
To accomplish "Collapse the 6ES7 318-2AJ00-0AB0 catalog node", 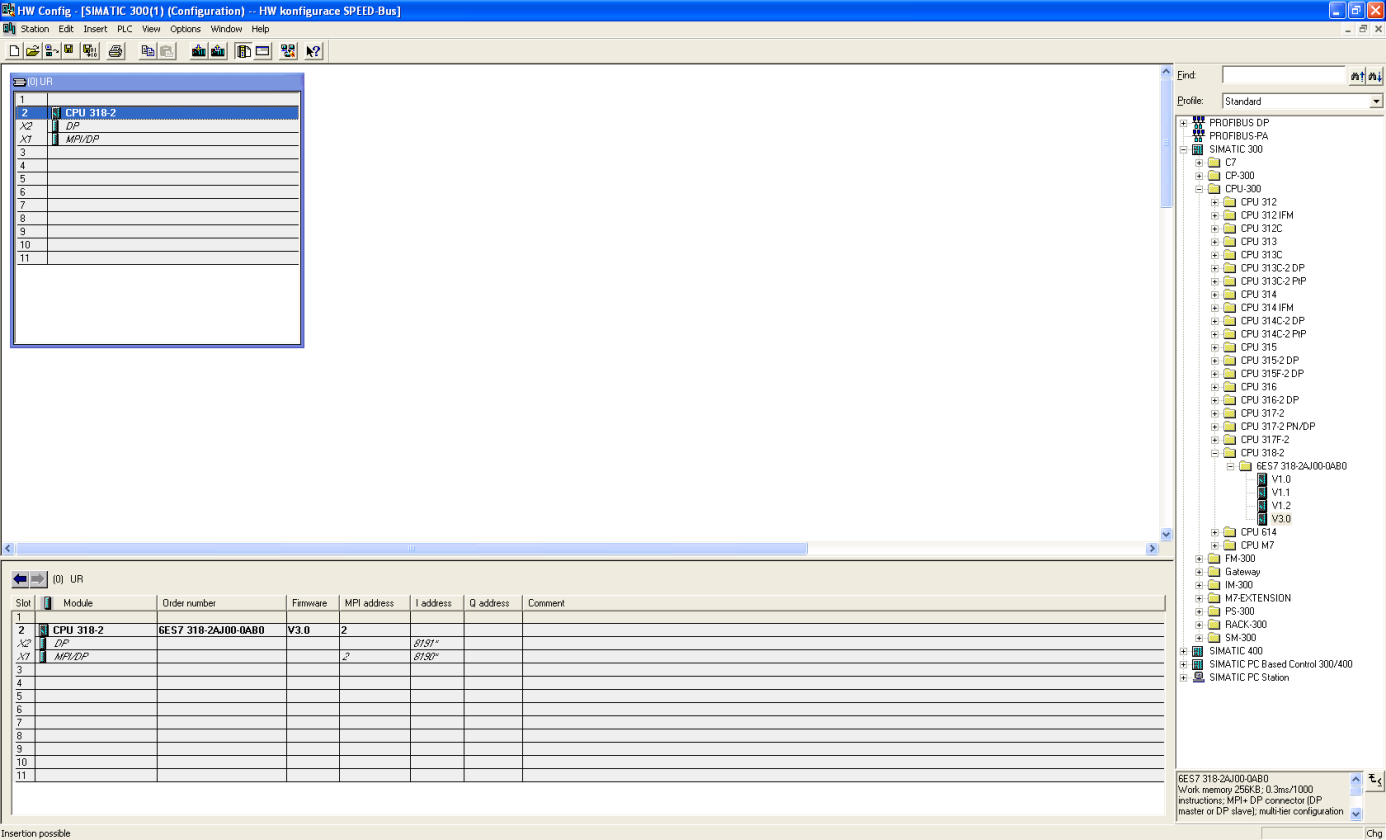I will 1232,466.
